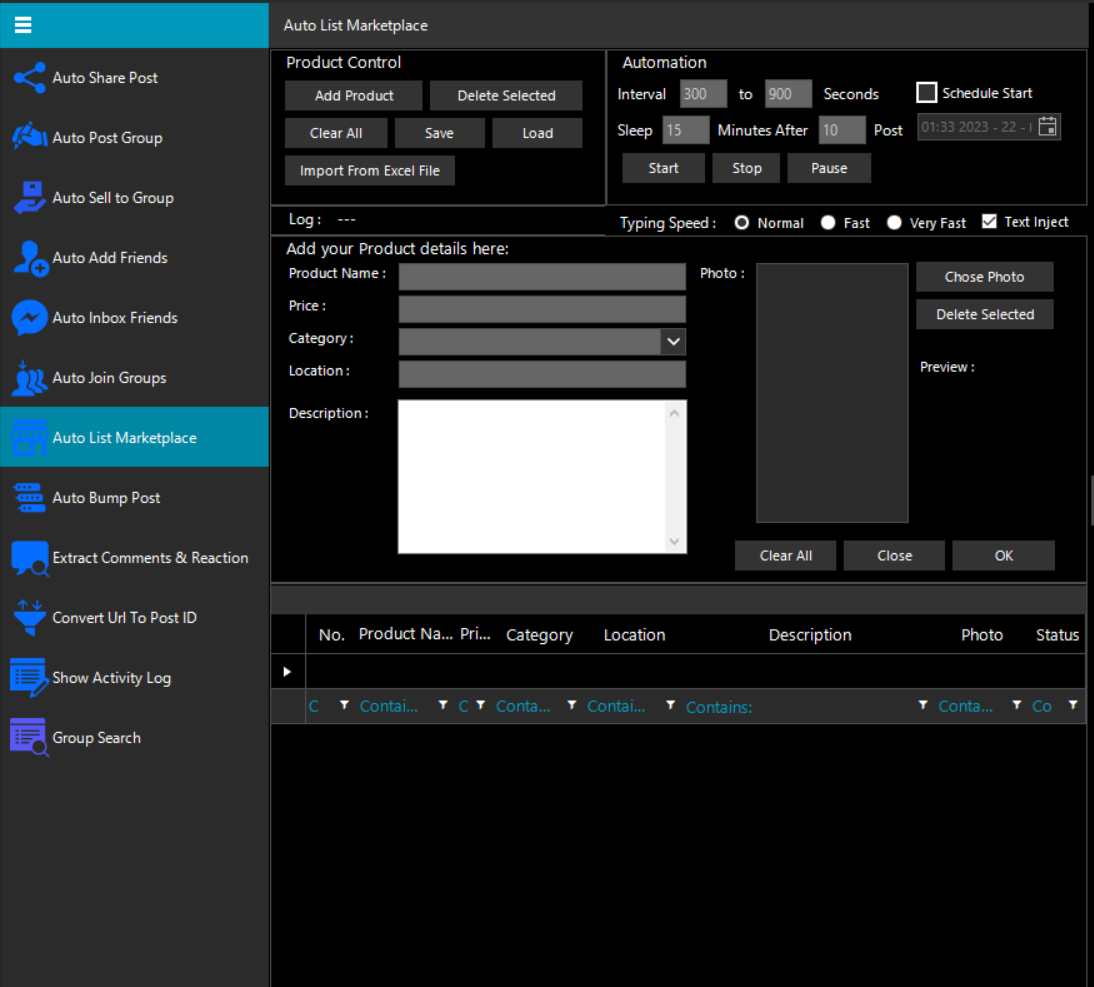Click Delete Selected below Chose Photo

[984, 315]
